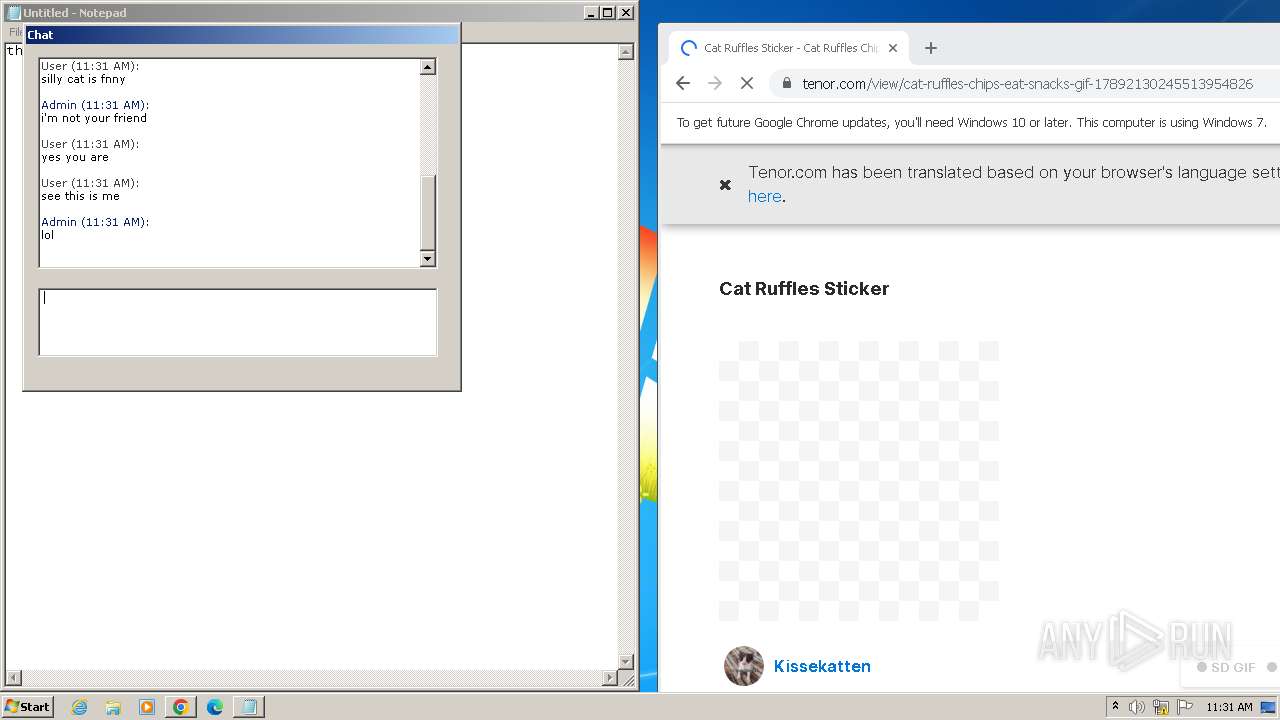Click the 'i'm not your friend' message
The width and height of the screenshot is (1280, 720).
coord(94,118)
